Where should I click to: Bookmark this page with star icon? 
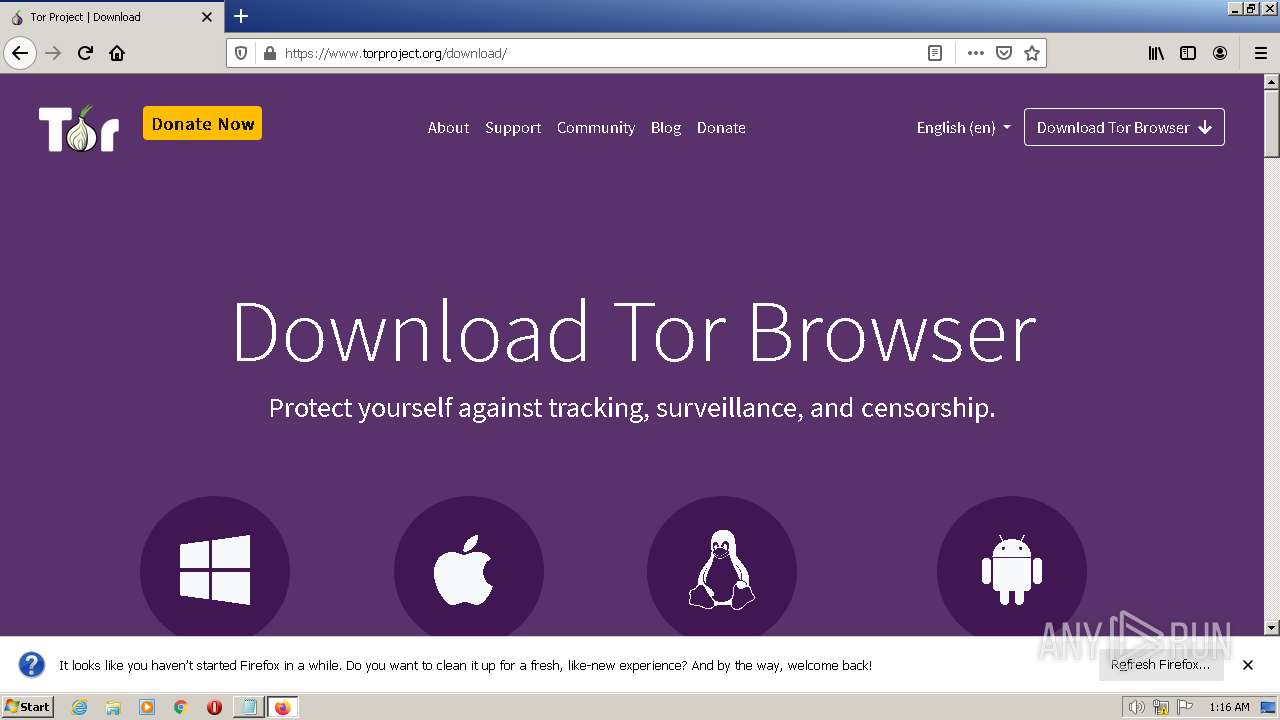1032,53
